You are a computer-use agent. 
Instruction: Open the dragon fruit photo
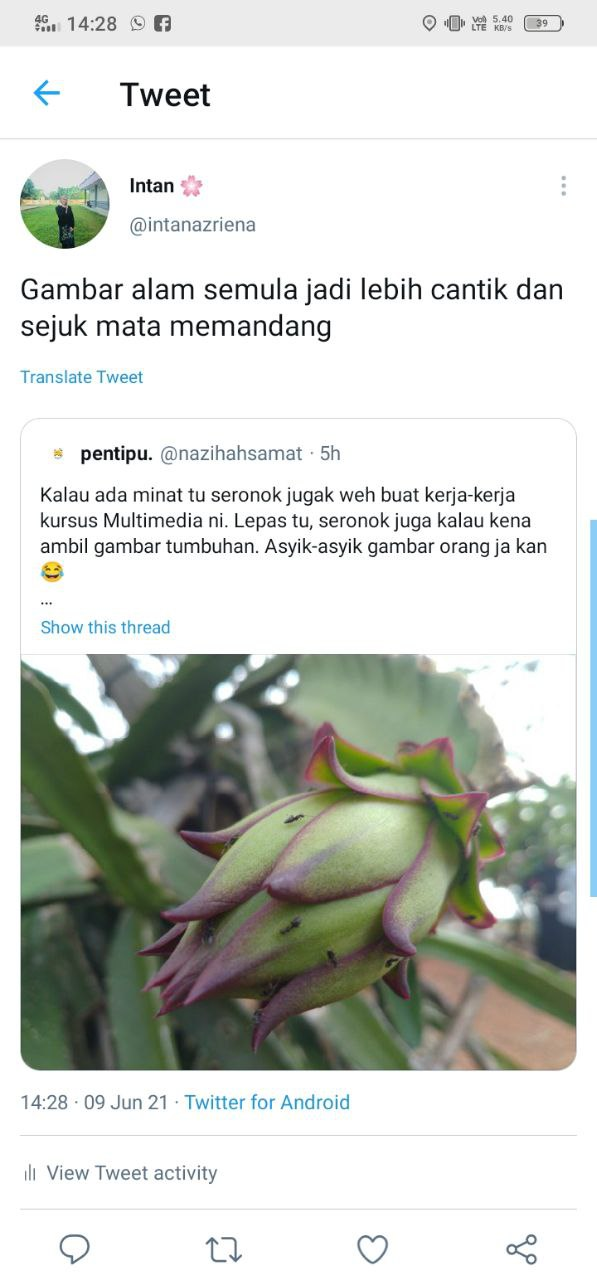(x=299, y=862)
